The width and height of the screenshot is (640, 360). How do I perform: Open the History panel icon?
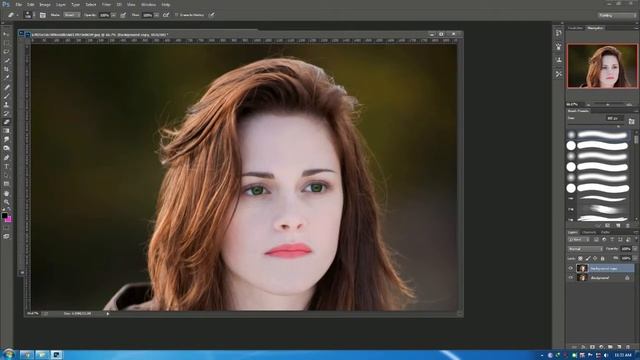click(x=558, y=33)
